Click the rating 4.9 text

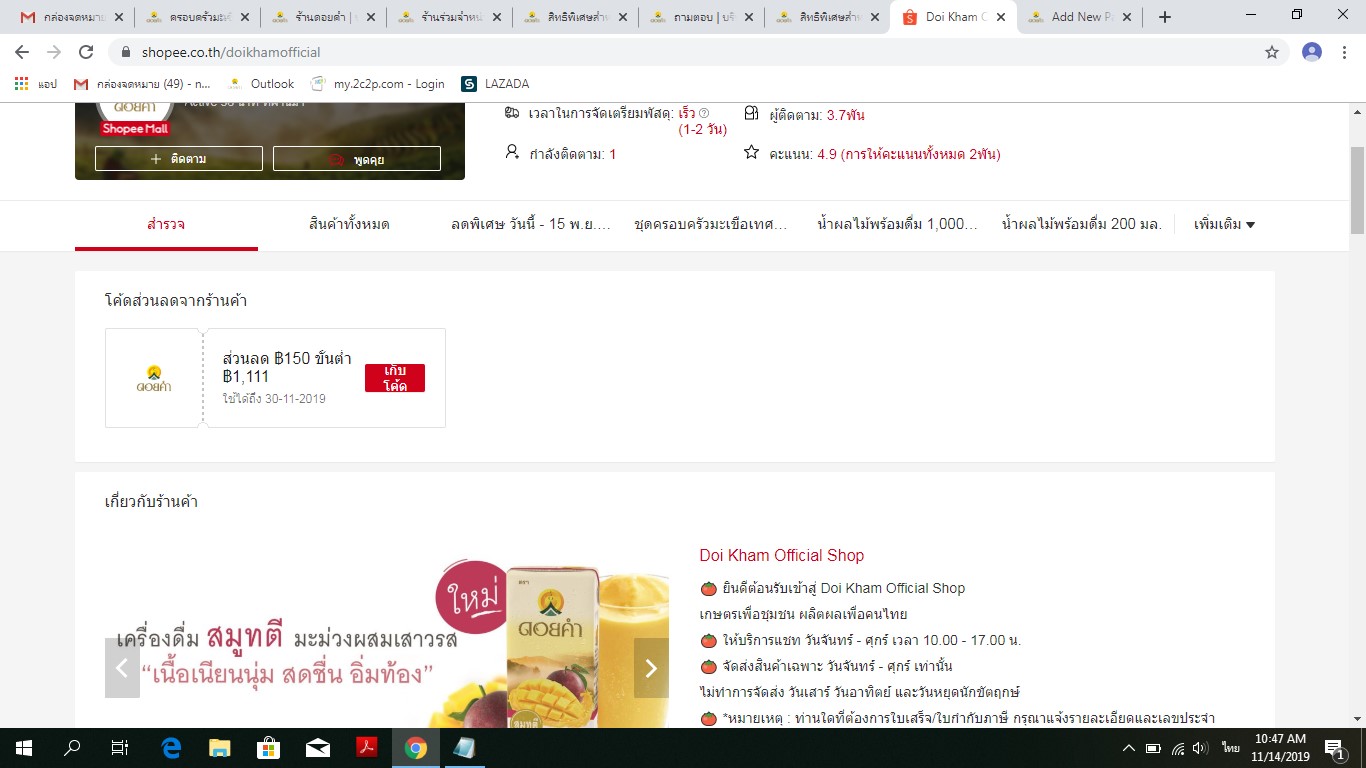(x=908, y=154)
